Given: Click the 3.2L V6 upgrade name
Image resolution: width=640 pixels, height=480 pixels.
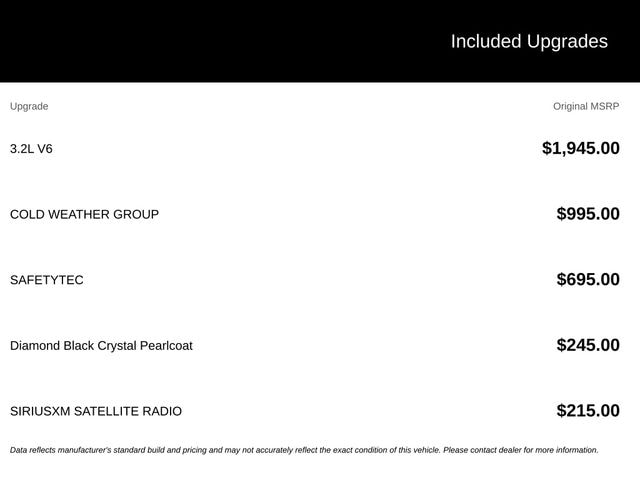Looking at the screenshot, I should tap(31, 149).
